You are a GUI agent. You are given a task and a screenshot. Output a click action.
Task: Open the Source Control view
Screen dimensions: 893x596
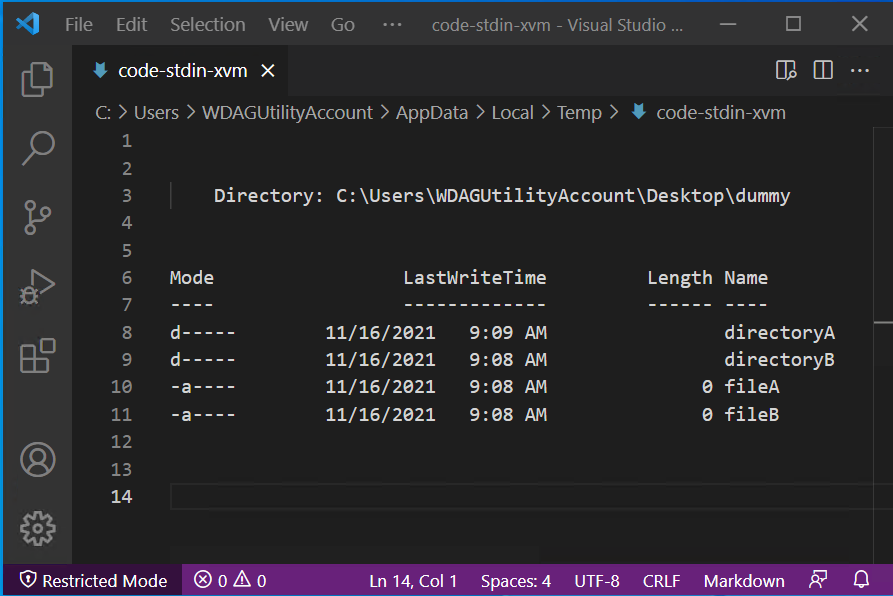click(x=37, y=218)
